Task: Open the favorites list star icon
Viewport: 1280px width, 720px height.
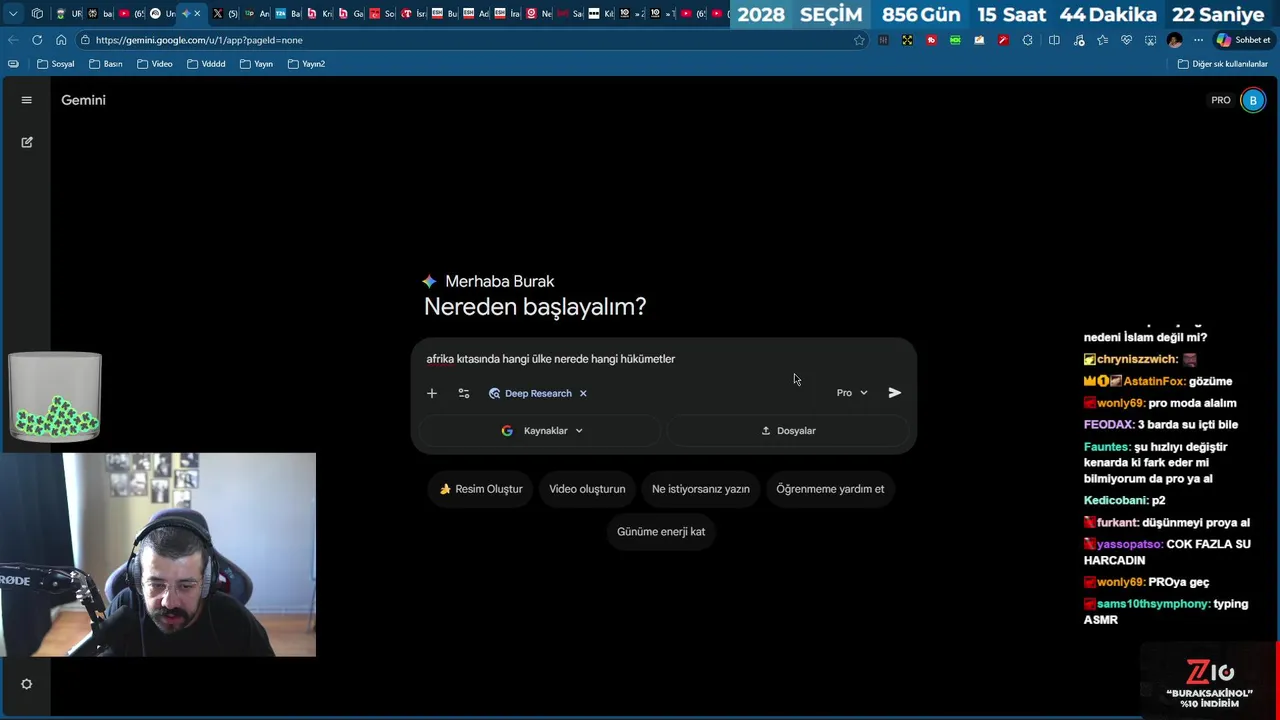Action: tap(1102, 40)
